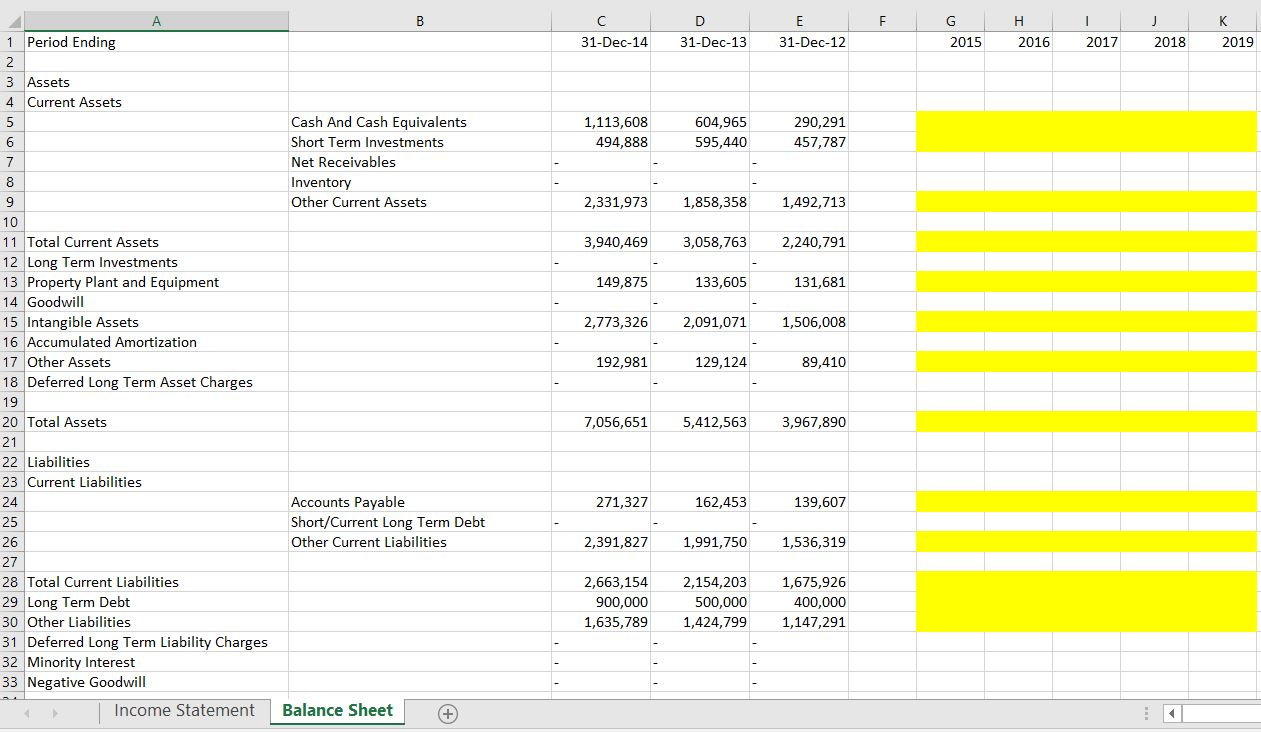Select row 1 header

(x=11, y=42)
